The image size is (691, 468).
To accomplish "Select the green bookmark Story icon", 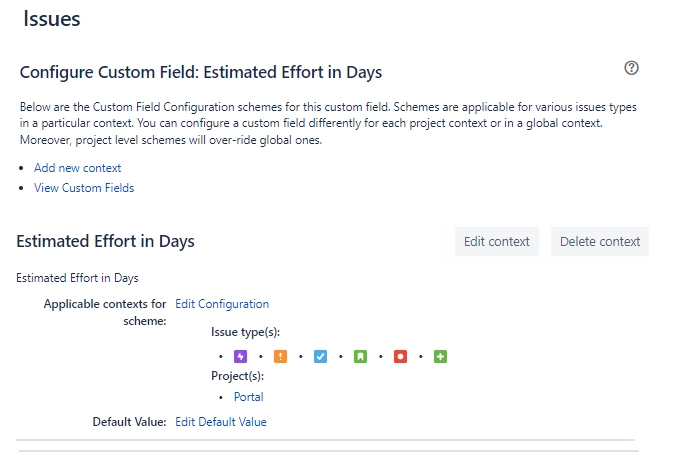I will (360, 356).
